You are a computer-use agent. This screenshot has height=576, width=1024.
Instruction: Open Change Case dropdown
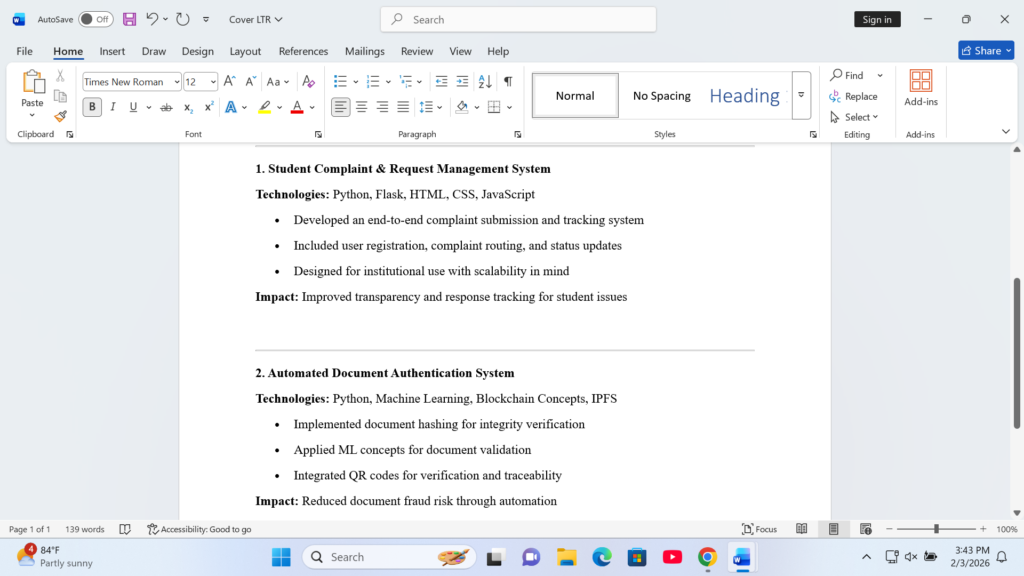click(278, 82)
